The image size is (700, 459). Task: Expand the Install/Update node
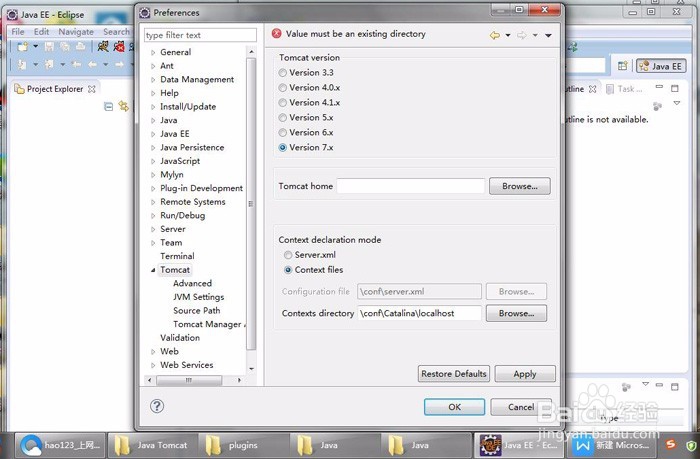[x=153, y=107]
